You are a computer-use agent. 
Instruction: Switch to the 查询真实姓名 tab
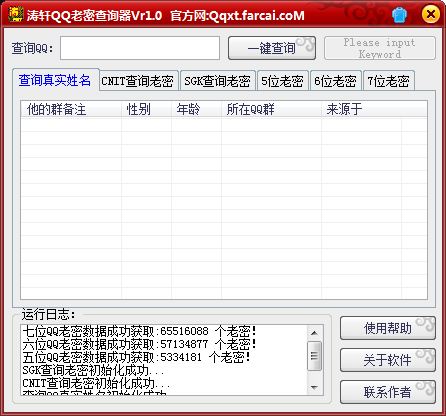coord(55,80)
